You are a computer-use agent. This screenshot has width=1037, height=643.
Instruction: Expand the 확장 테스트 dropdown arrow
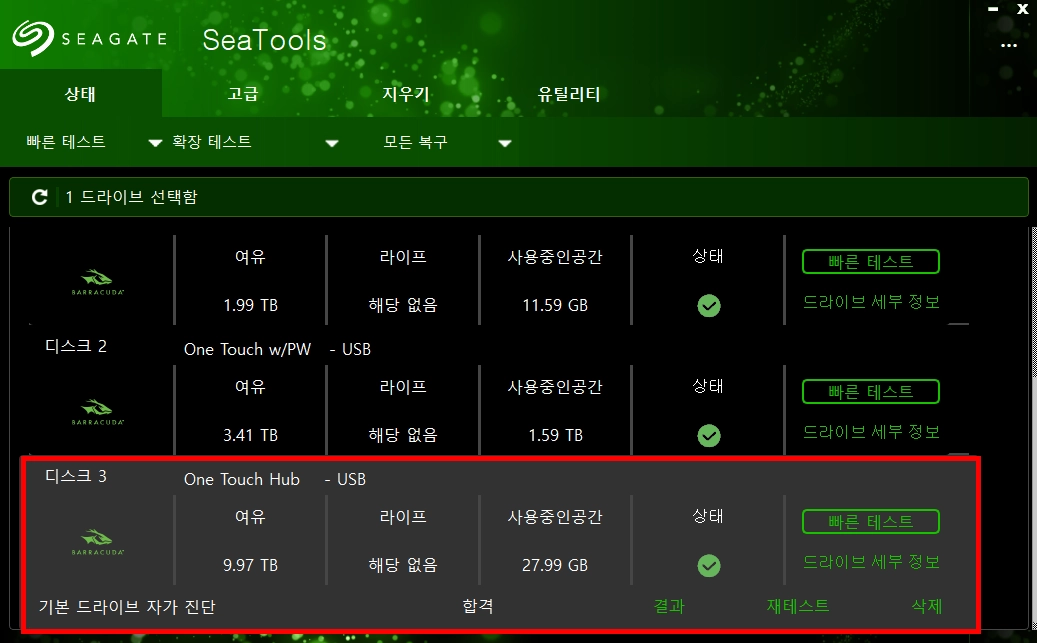332,143
